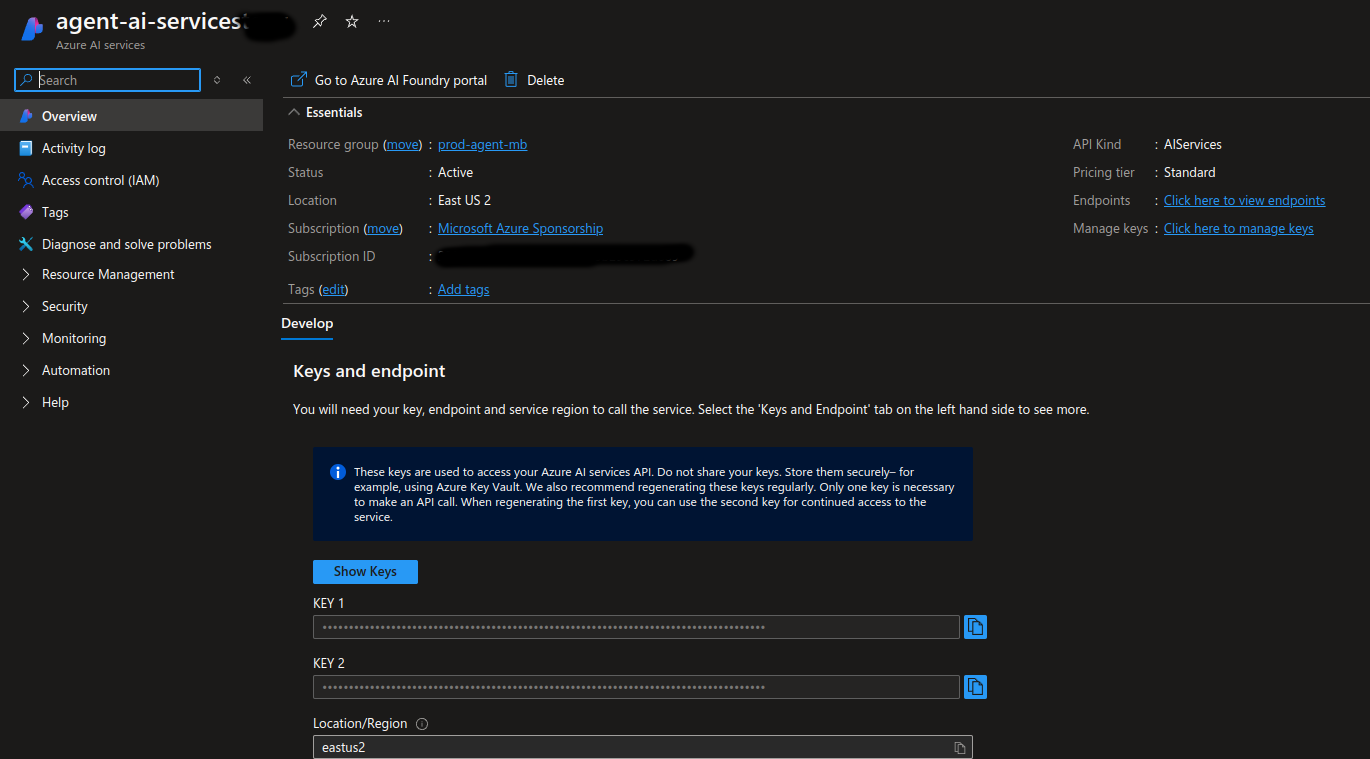This screenshot has height=759, width=1370.
Task: Click the Diagnose and solve problems icon
Action: pos(26,244)
